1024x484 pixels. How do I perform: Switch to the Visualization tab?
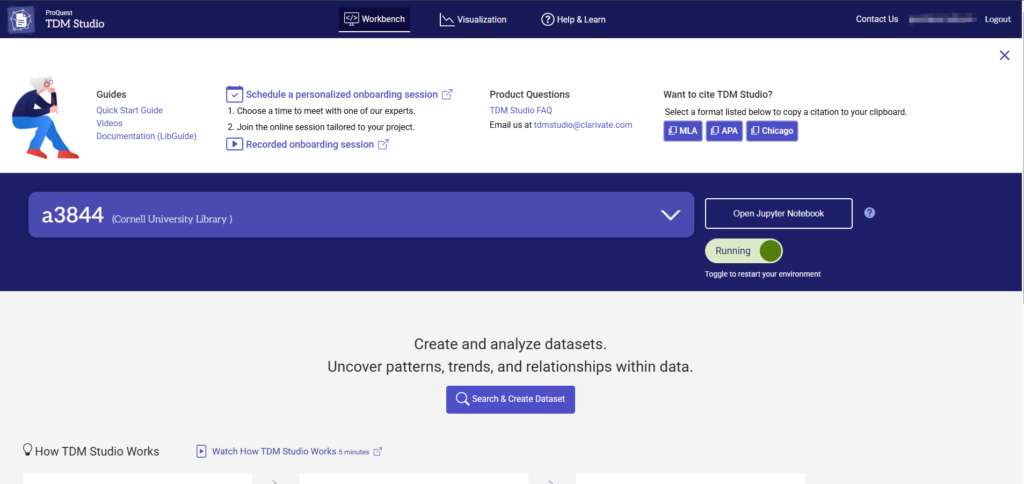(x=473, y=19)
